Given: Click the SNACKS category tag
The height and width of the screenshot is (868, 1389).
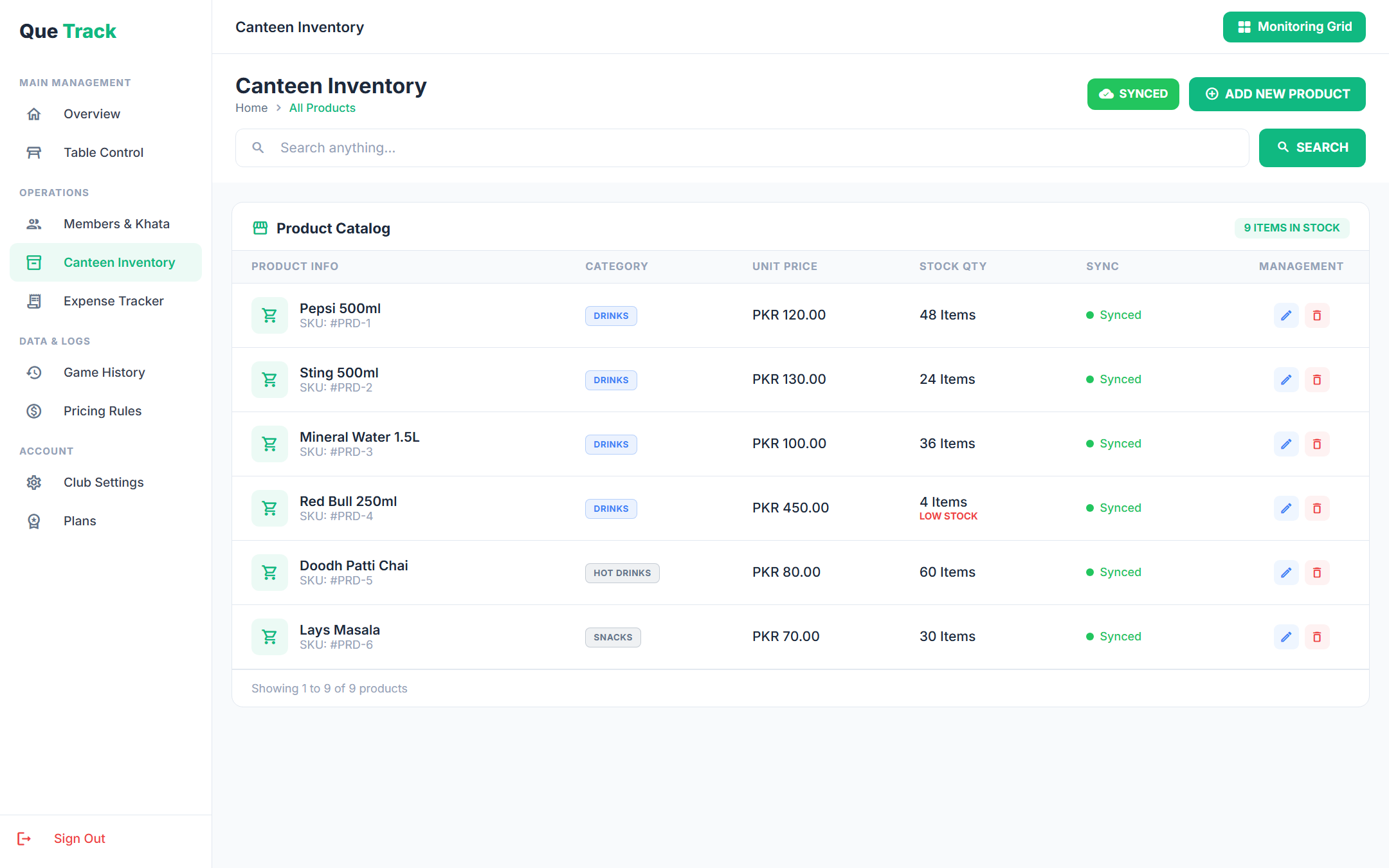Looking at the screenshot, I should click(613, 637).
